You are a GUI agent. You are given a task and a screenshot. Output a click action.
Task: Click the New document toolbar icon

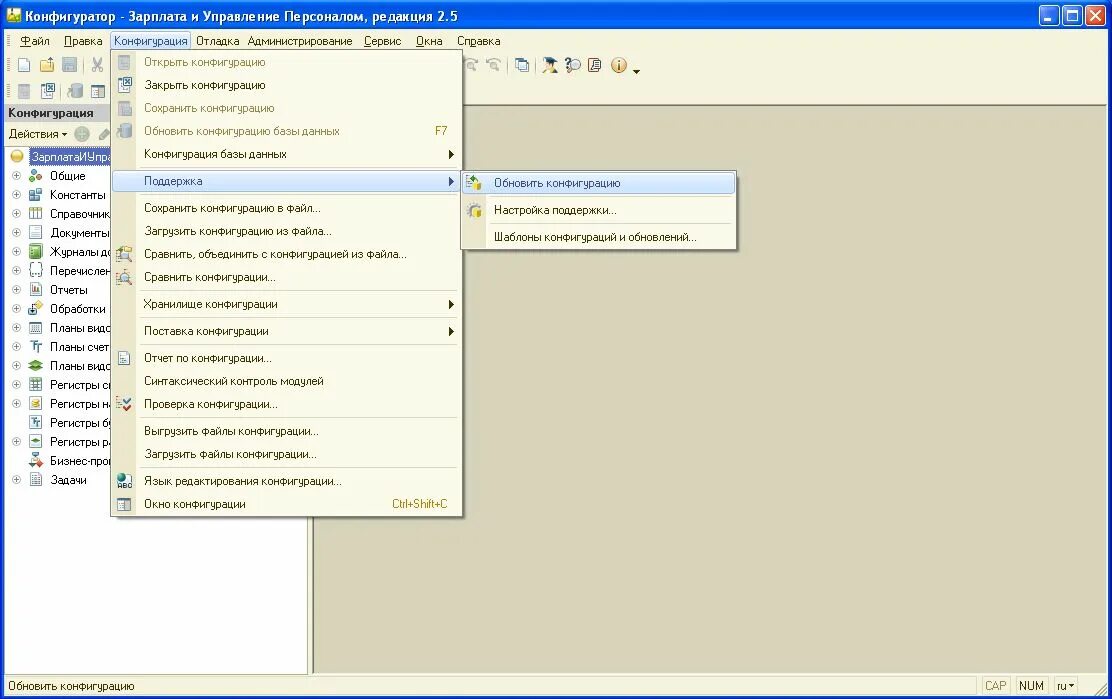pyautogui.click(x=23, y=65)
